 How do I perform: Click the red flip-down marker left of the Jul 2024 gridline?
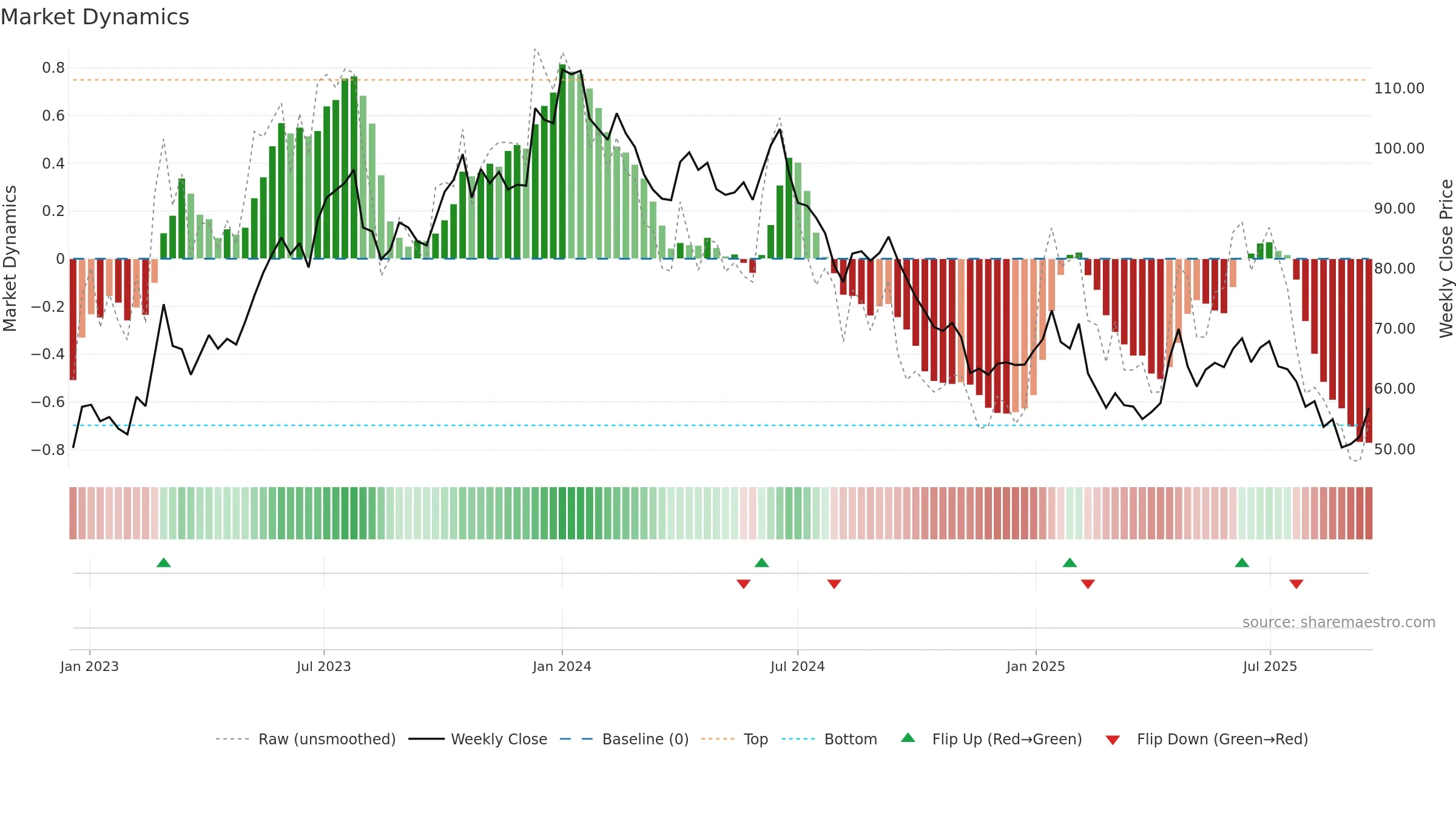(744, 584)
